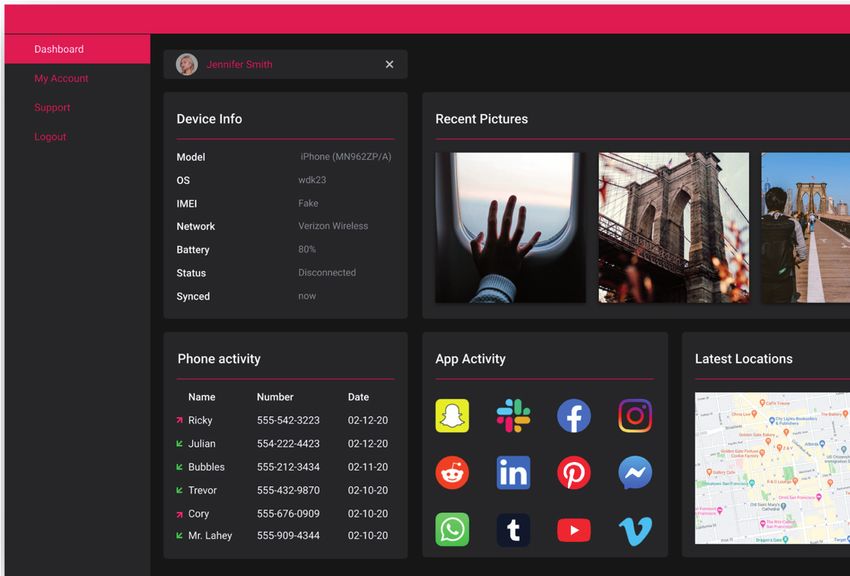850x576 pixels.
Task: Click the Latest Locations heading
Action: tap(744, 359)
